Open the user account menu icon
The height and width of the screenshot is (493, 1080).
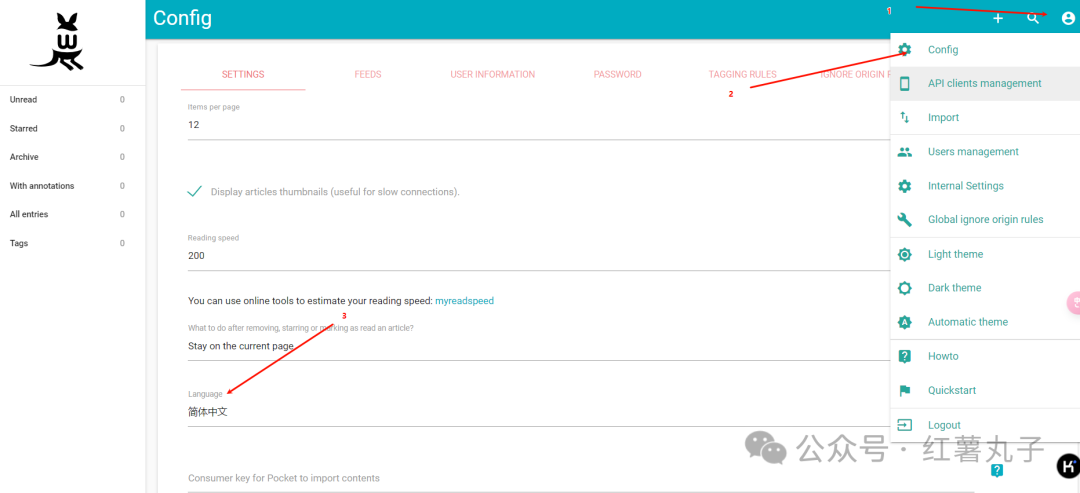point(1068,19)
